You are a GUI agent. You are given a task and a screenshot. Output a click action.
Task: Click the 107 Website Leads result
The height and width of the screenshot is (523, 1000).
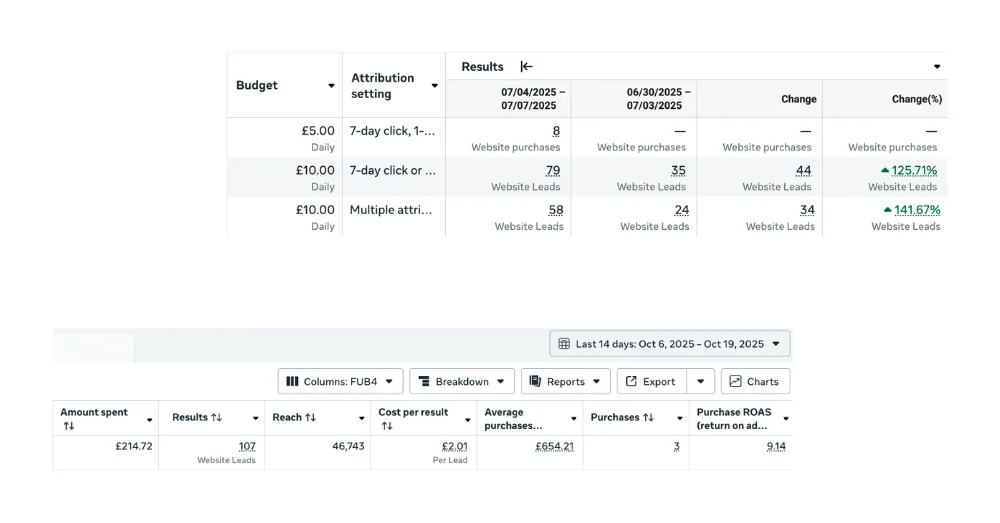(x=247, y=446)
